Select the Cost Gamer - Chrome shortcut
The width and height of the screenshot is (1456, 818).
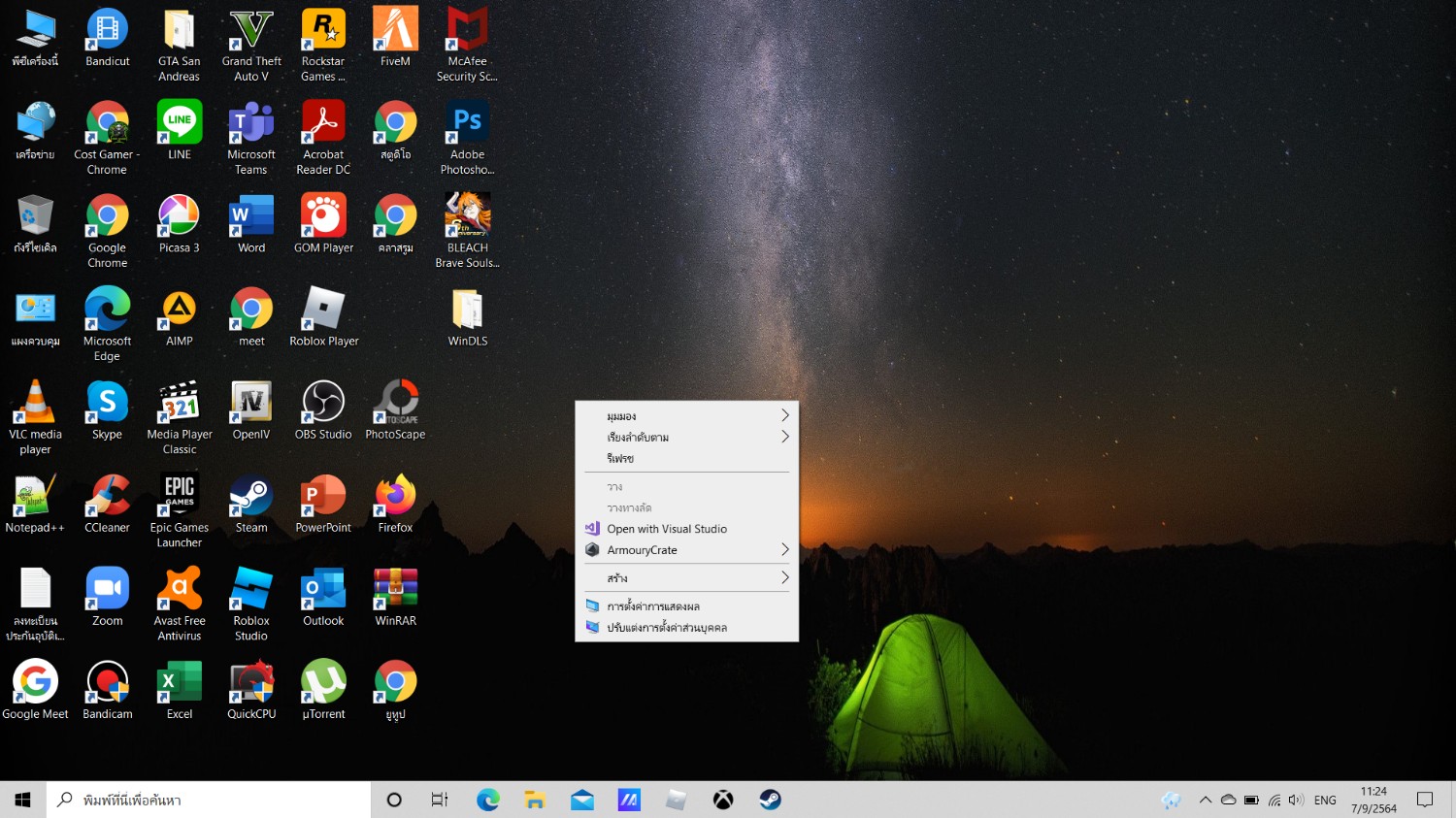107,139
